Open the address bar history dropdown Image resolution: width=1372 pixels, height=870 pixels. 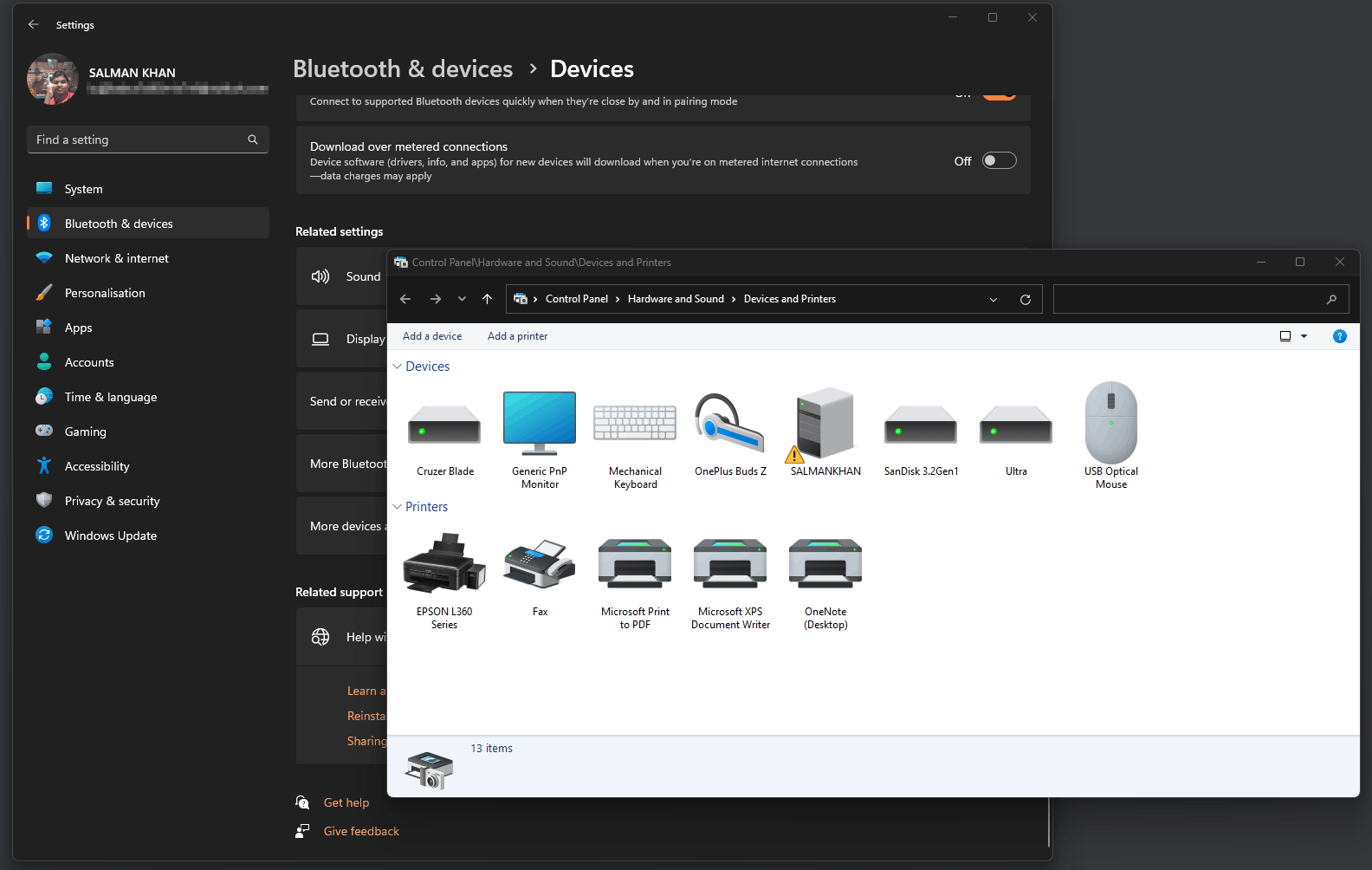click(x=993, y=299)
